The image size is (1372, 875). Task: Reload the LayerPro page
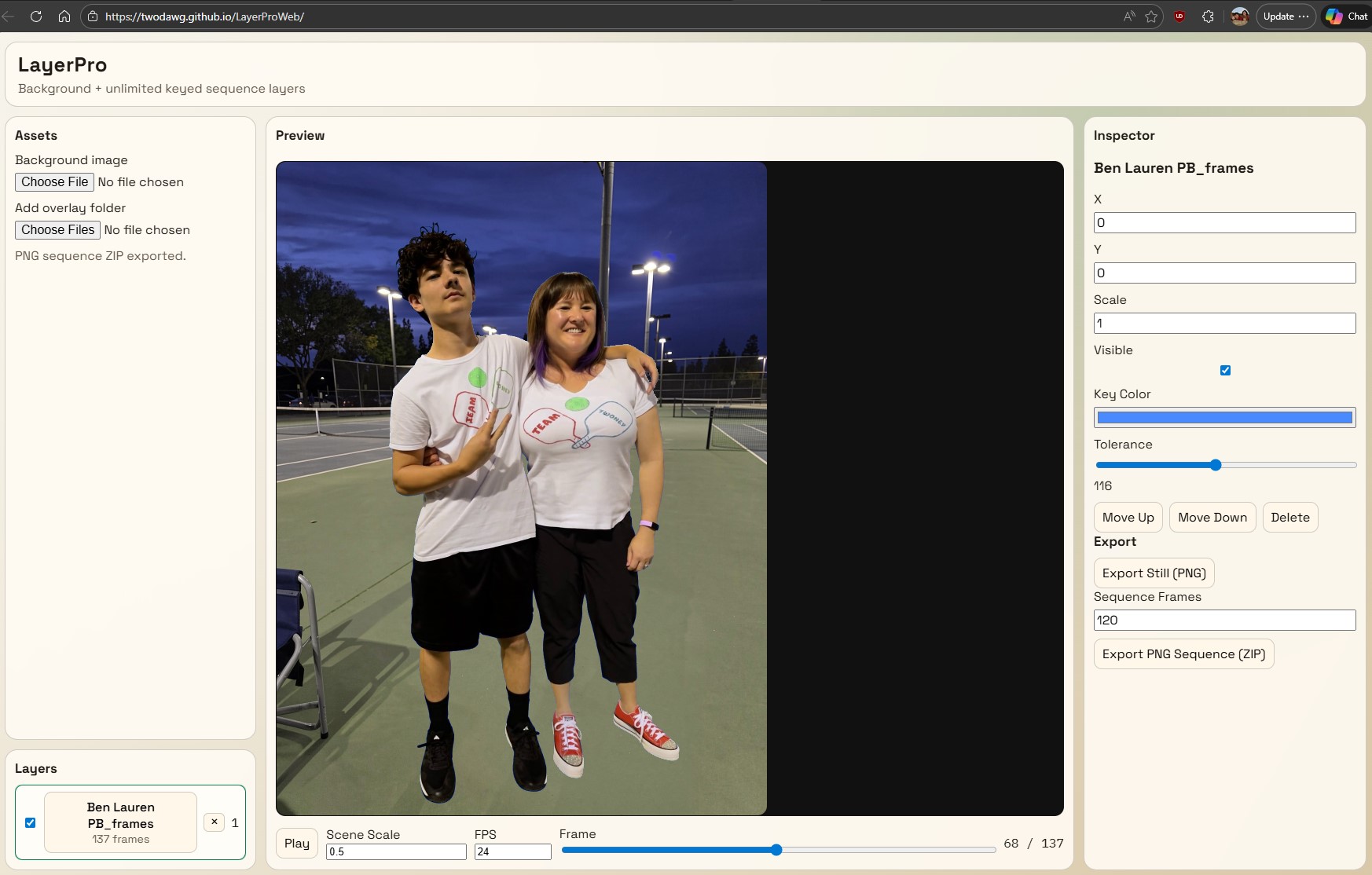pos(37,16)
